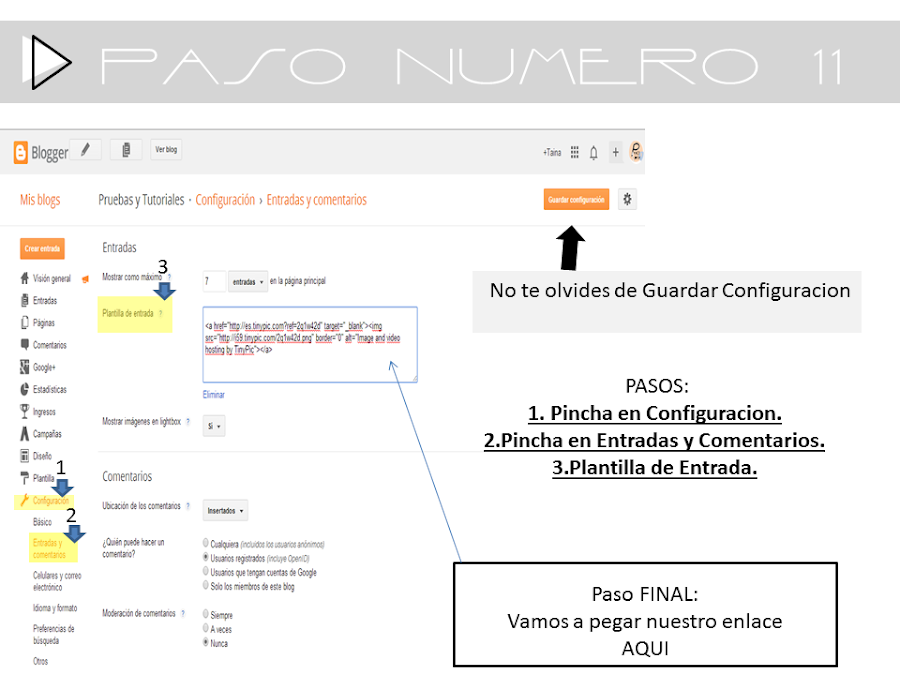Open Entradas y comentarios settings item
This screenshot has width=900, height=675.
pos(49,549)
